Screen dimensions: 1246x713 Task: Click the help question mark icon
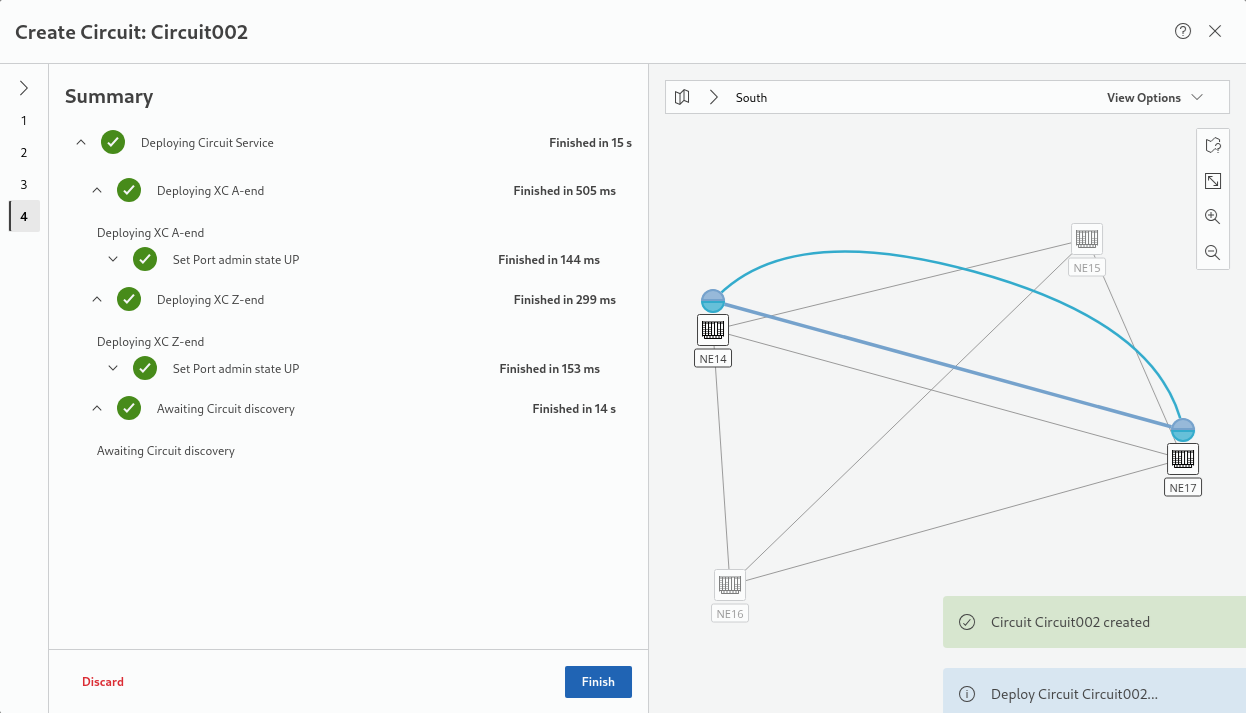pos(1183,31)
